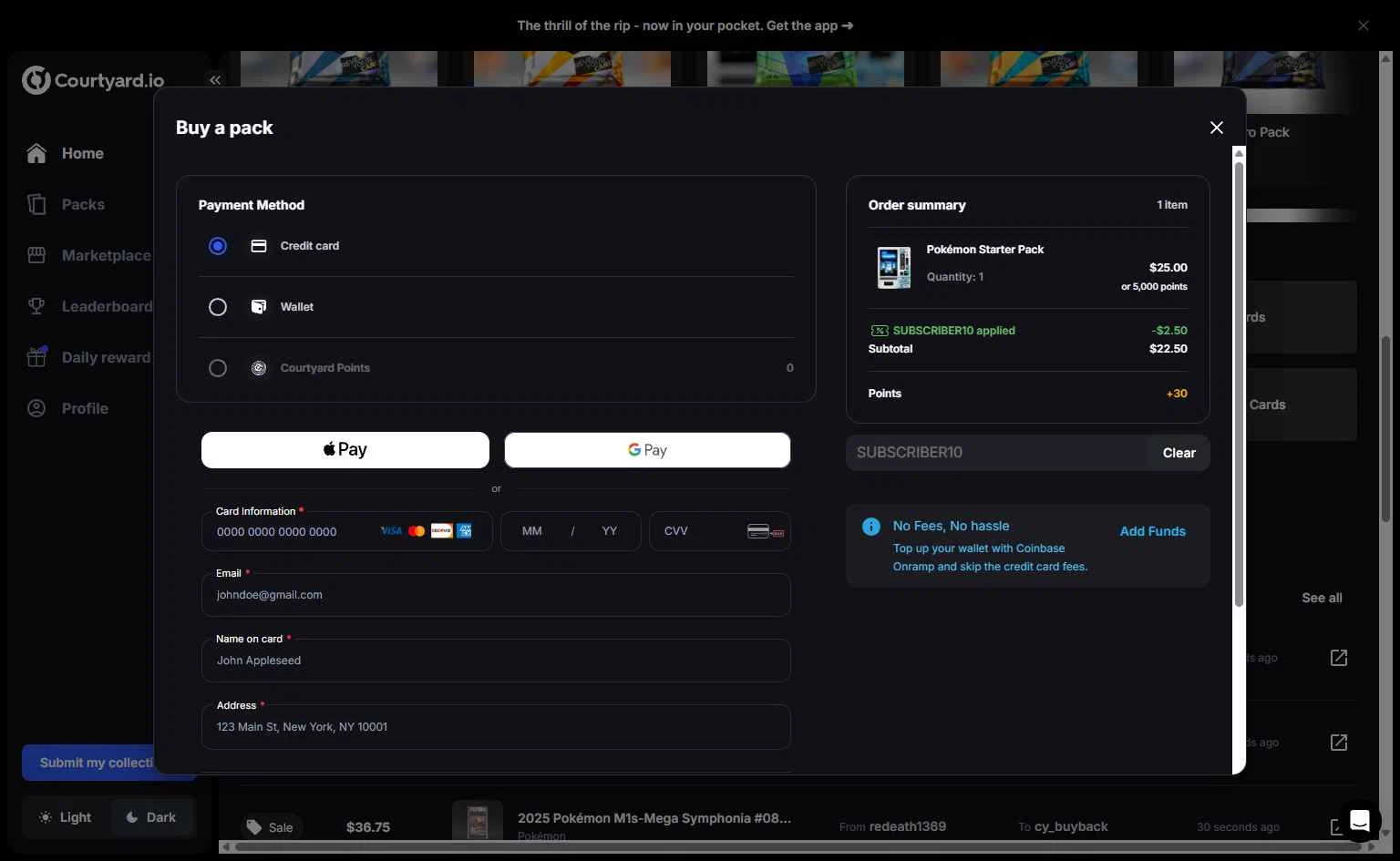Pay with Google Pay
The image size is (1400, 861).
point(647,450)
